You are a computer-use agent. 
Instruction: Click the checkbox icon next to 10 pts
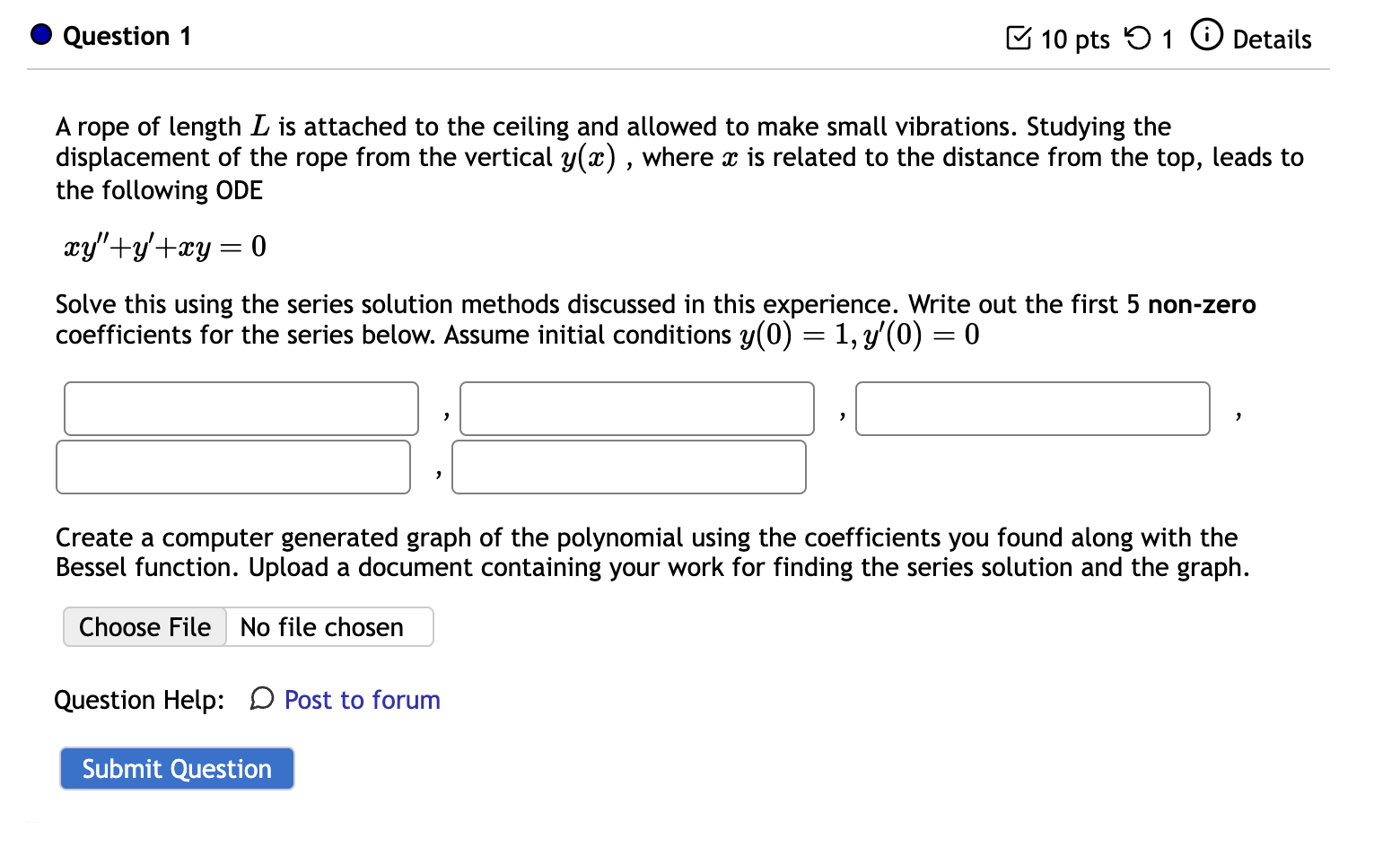(1019, 38)
